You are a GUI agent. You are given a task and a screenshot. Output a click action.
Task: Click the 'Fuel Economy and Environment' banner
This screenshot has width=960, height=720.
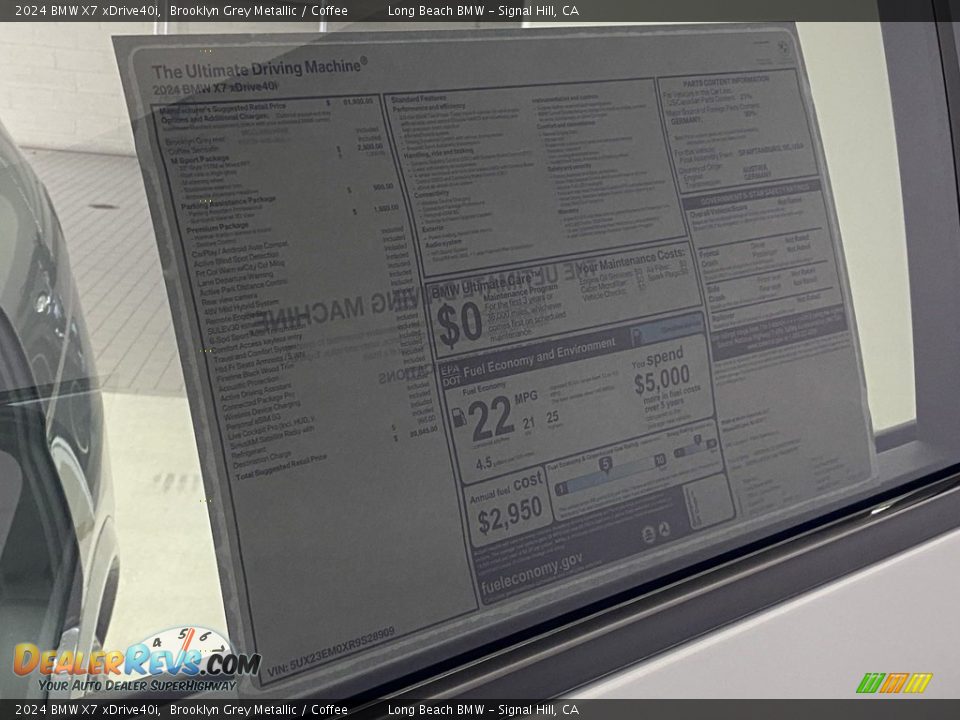pyautogui.click(x=539, y=358)
